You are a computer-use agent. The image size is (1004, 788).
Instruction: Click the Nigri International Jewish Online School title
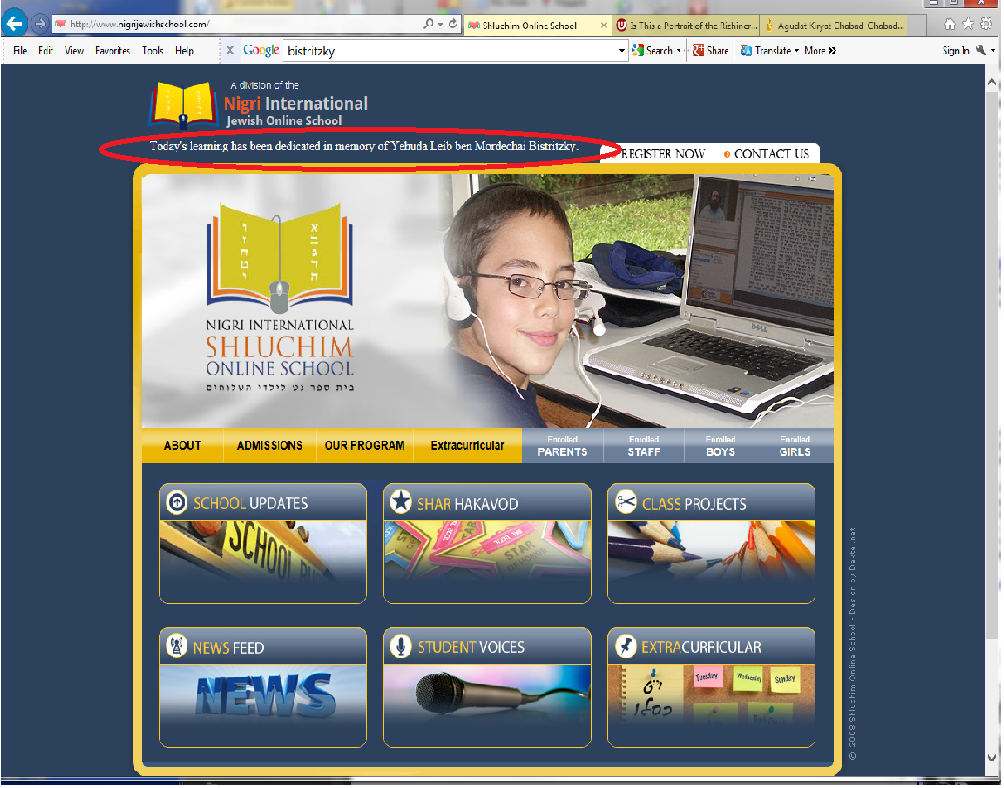[296, 111]
